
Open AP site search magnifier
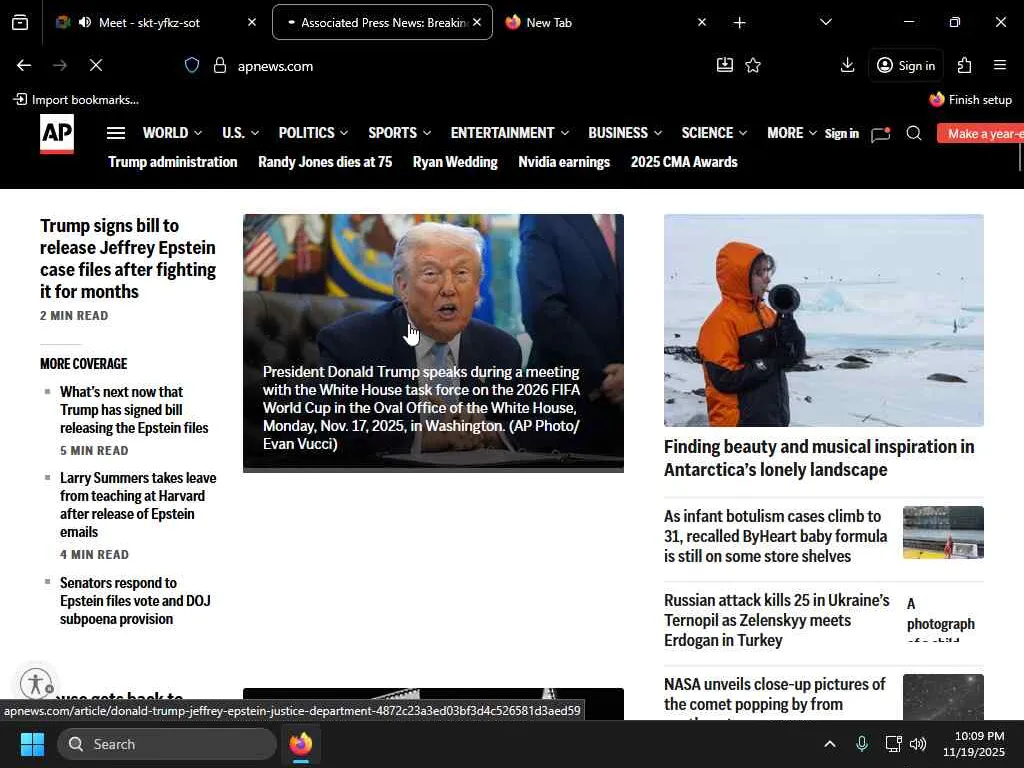click(914, 133)
